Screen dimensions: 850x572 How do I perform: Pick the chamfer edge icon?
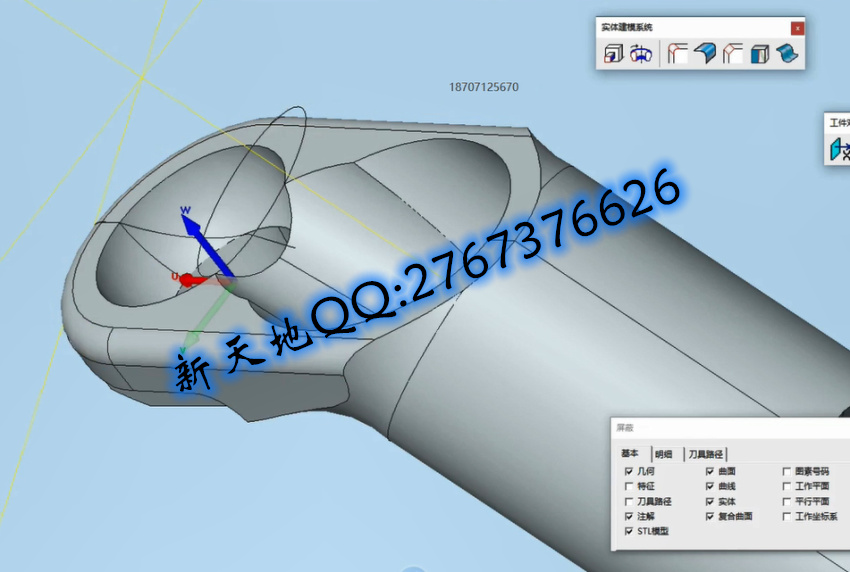733,54
